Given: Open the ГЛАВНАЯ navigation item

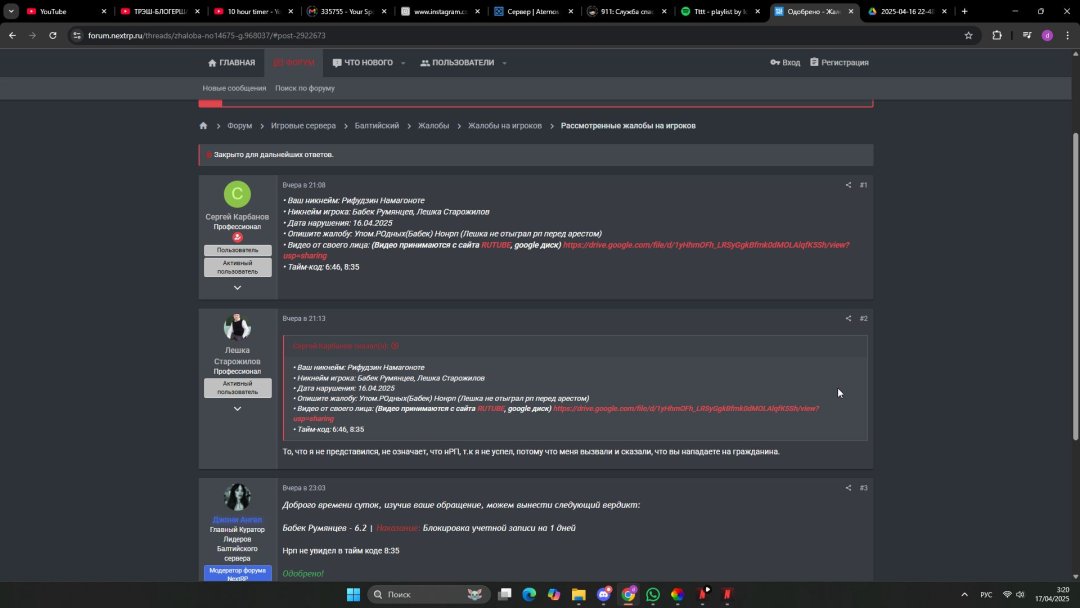Looking at the screenshot, I should coord(231,63).
